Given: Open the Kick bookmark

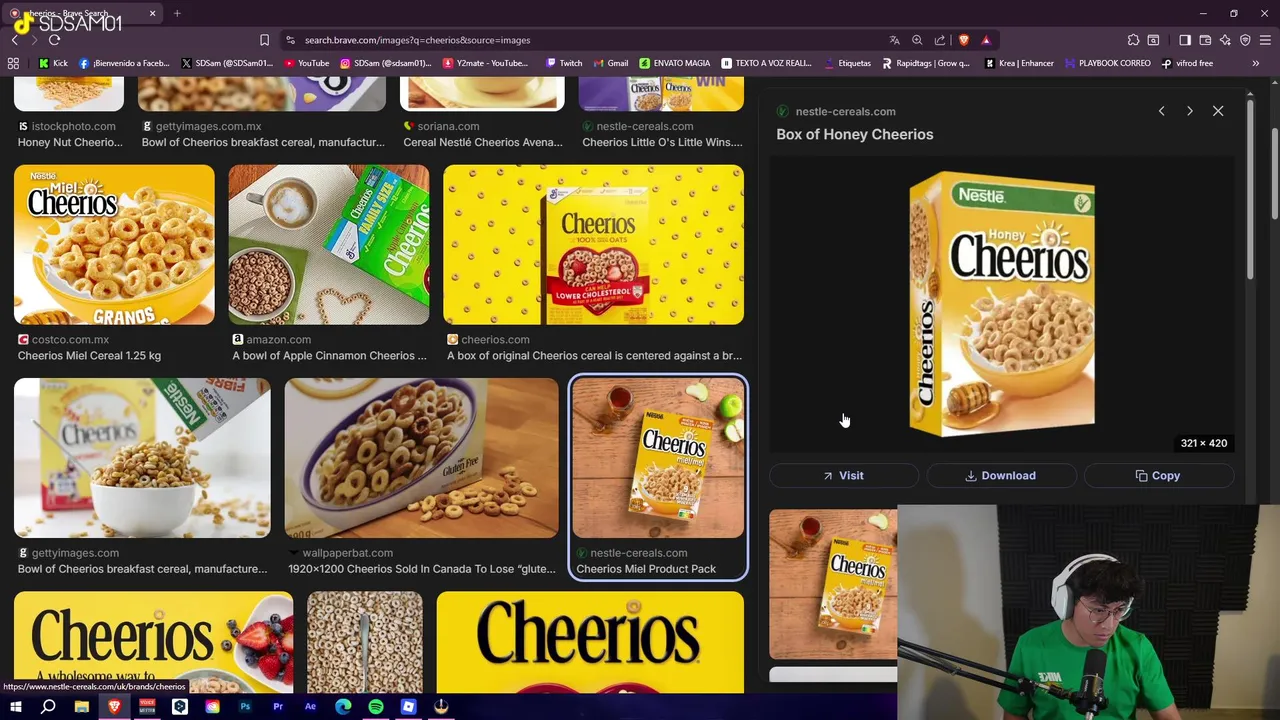Looking at the screenshot, I should point(53,63).
